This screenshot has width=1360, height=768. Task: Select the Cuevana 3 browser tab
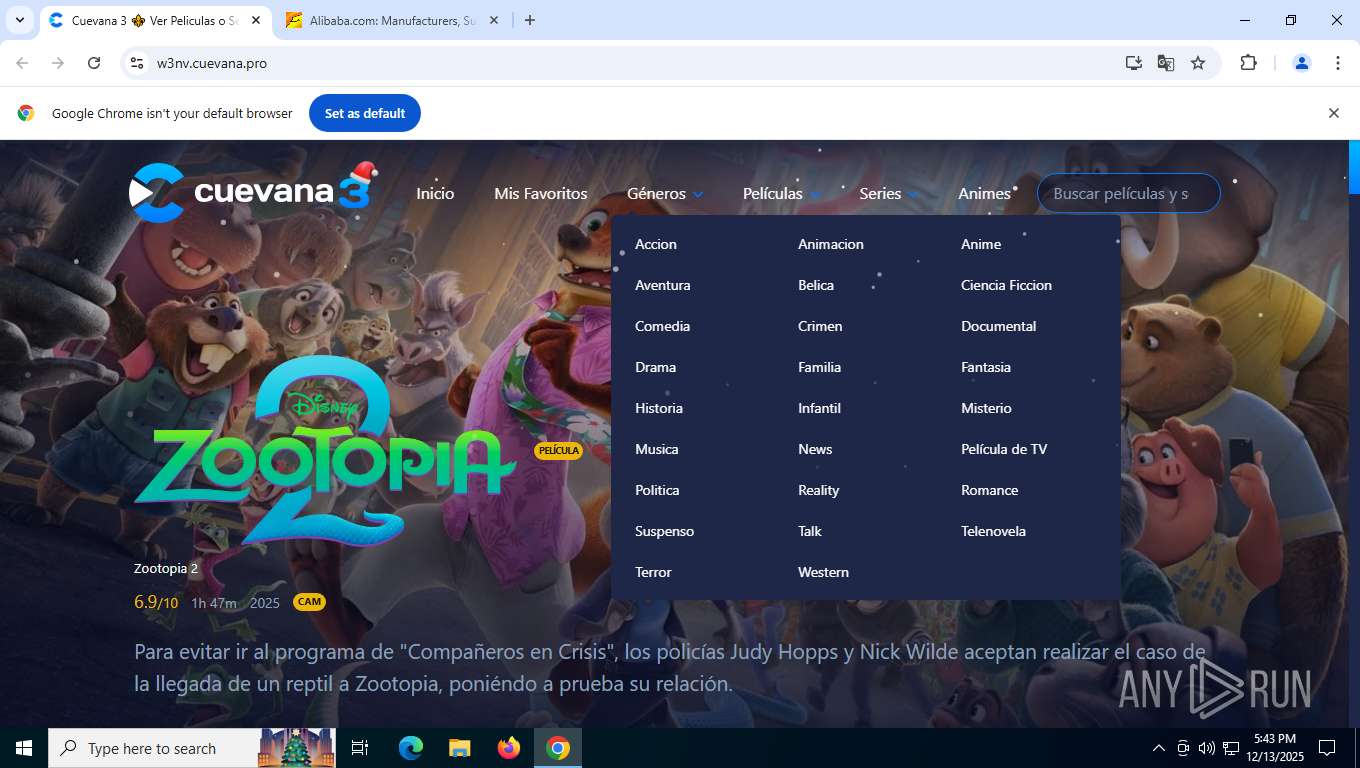click(x=155, y=20)
